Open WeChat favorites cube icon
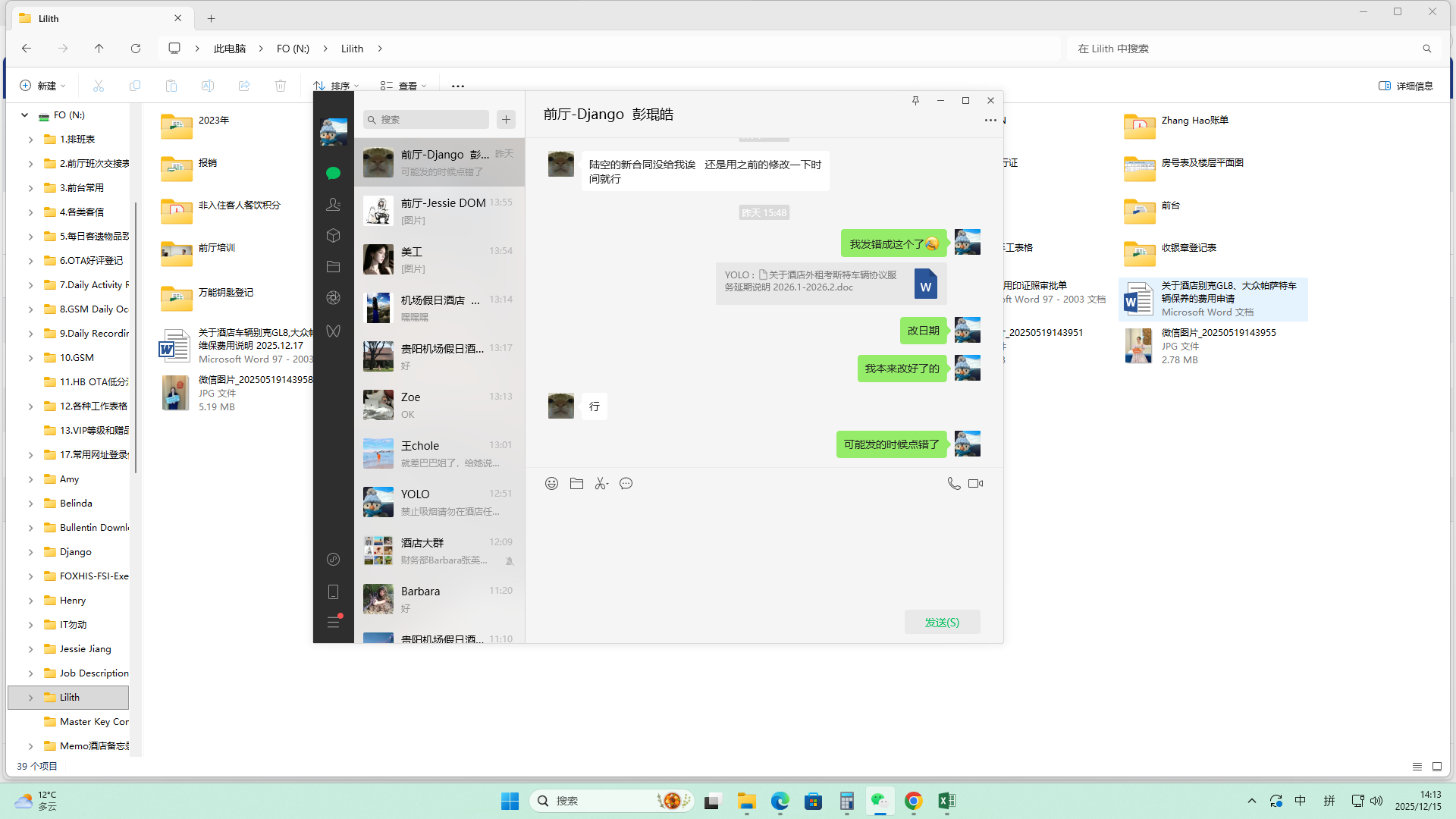The width and height of the screenshot is (1456, 819). pos(333,236)
